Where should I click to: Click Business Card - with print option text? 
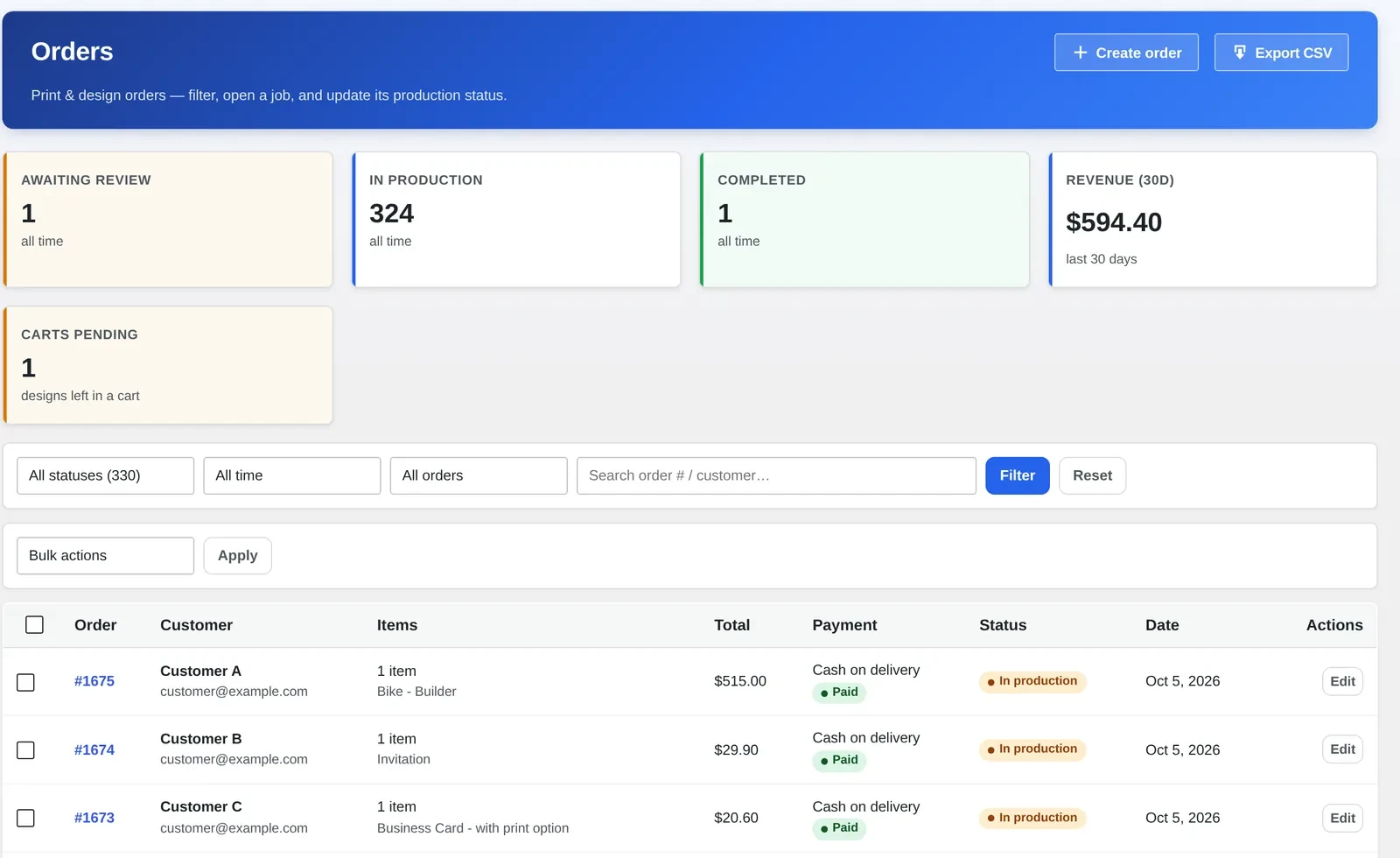click(472, 828)
